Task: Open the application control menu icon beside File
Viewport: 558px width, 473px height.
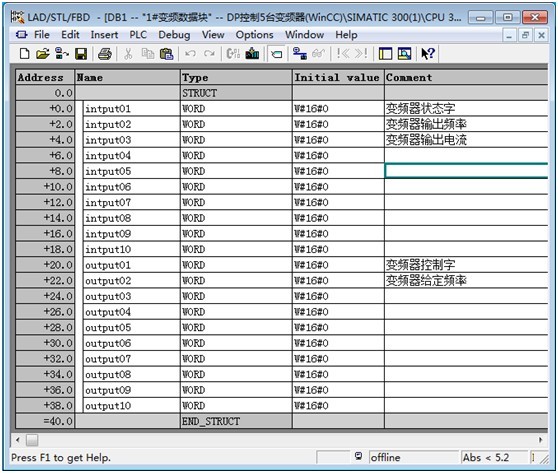Action: (x=21, y=35)
